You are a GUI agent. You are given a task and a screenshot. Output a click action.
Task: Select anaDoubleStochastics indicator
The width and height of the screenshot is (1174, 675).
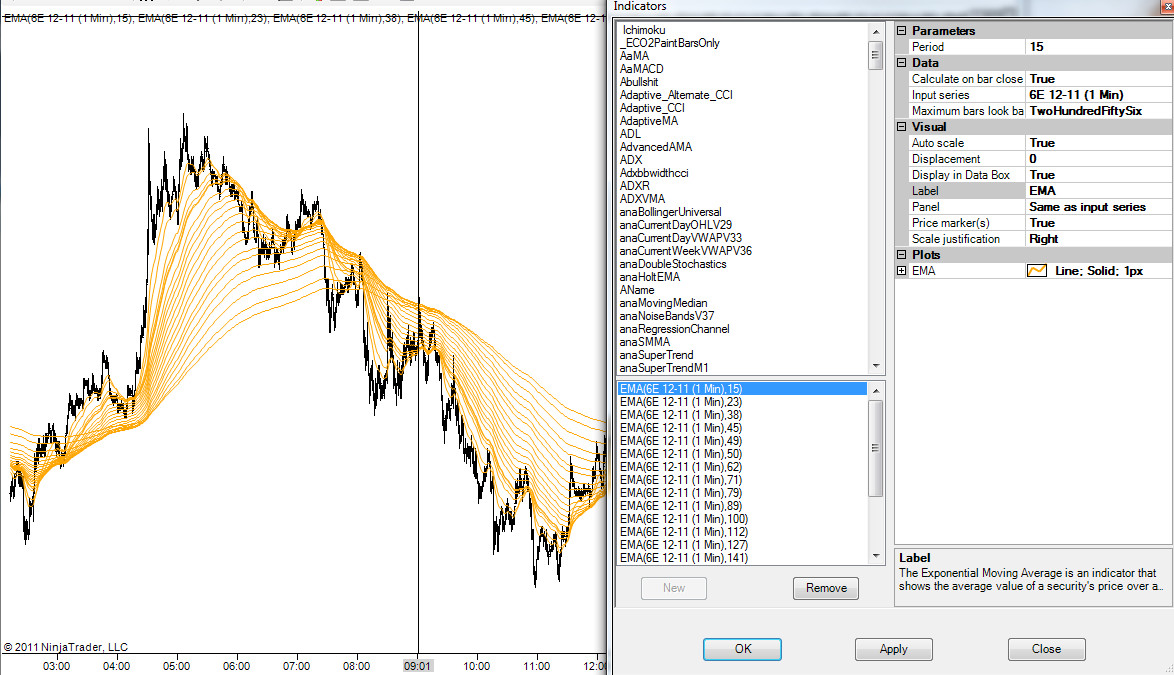673,264
